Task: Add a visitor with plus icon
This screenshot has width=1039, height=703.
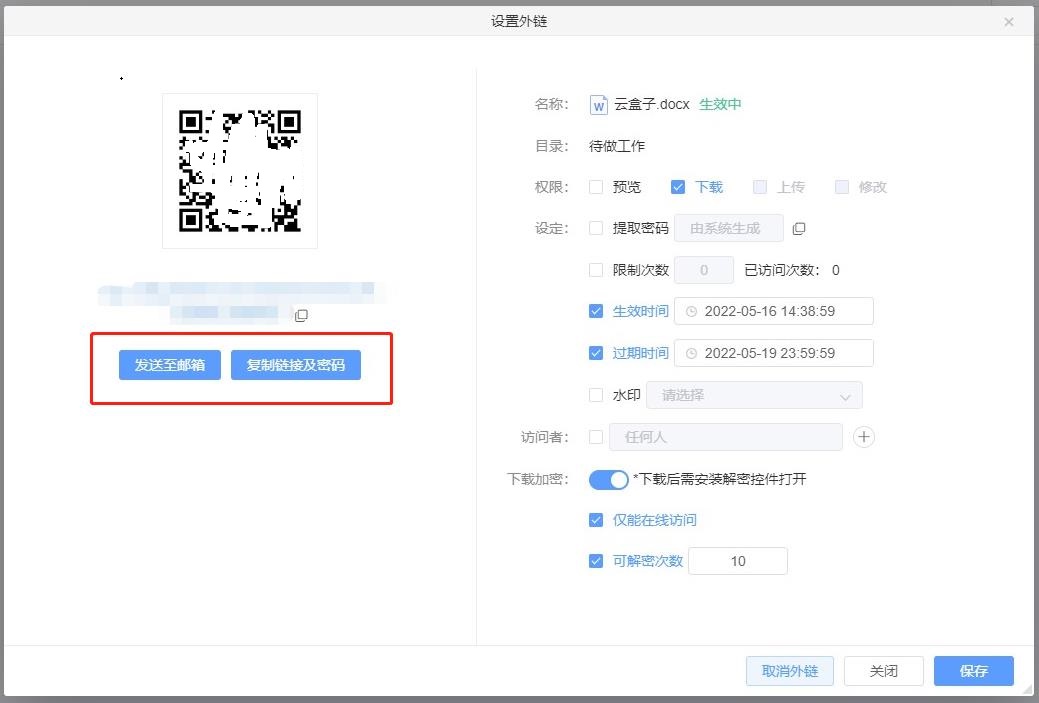Action: (863, 437)
